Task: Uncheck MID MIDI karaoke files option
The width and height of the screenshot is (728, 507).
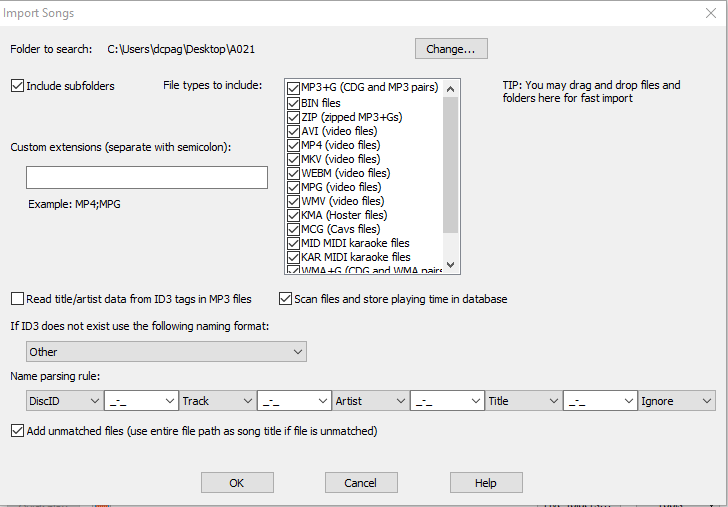Action: pos(293,243)
